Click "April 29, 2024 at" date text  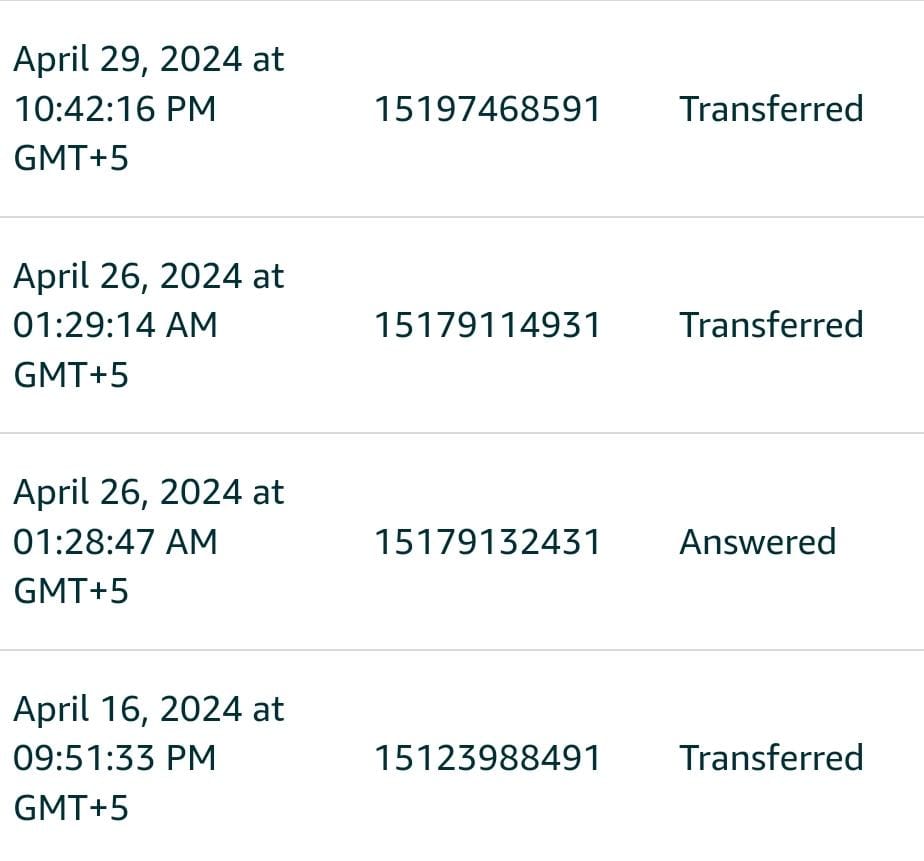pos(149,60)
